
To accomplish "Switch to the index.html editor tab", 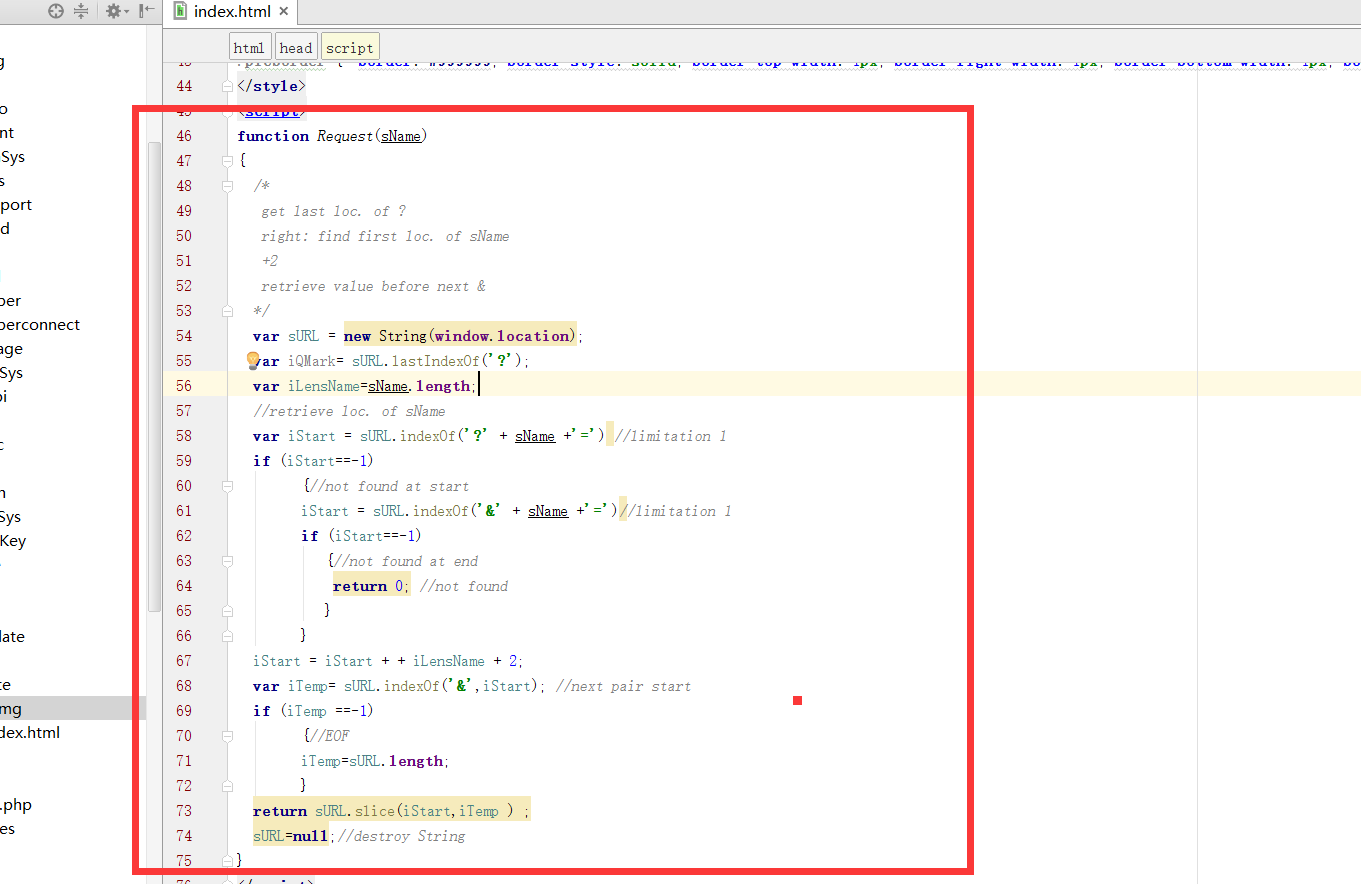I will pos(233,11).
